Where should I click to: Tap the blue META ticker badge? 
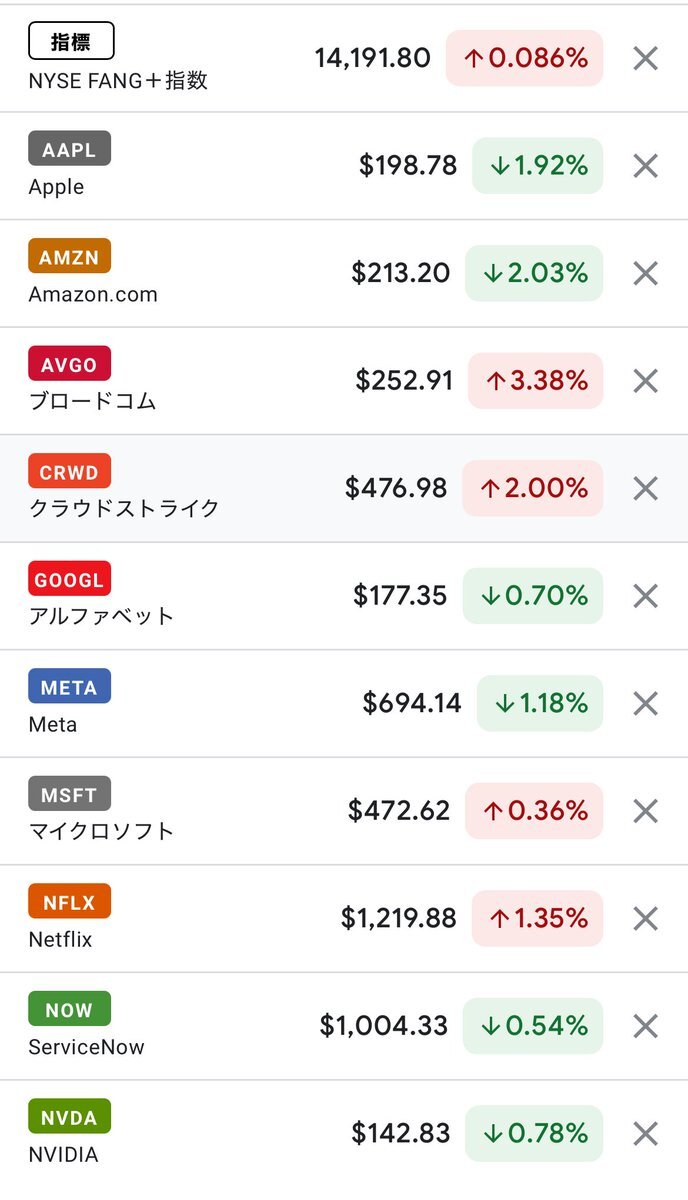click(69, 687)
